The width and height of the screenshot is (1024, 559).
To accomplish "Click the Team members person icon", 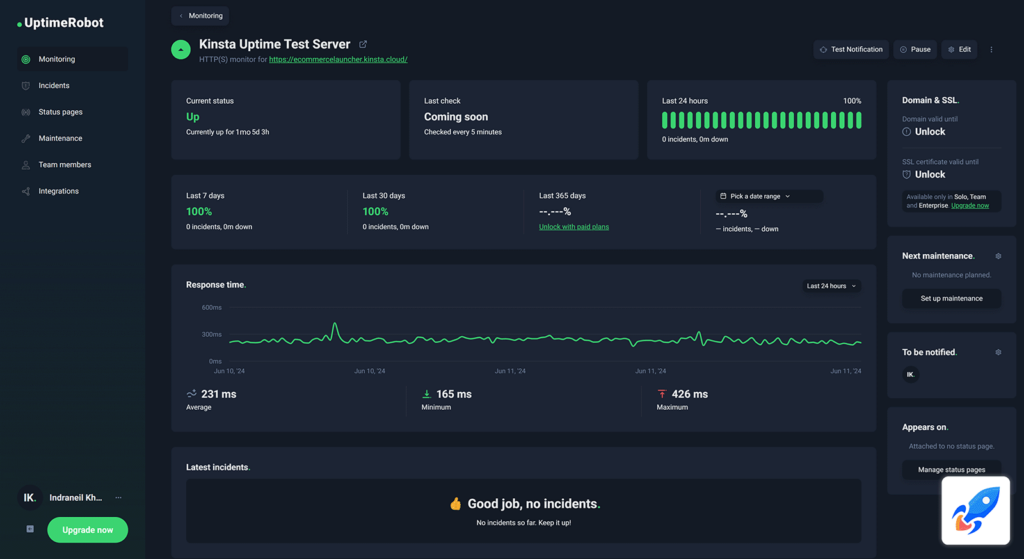I will coord(26,165).
